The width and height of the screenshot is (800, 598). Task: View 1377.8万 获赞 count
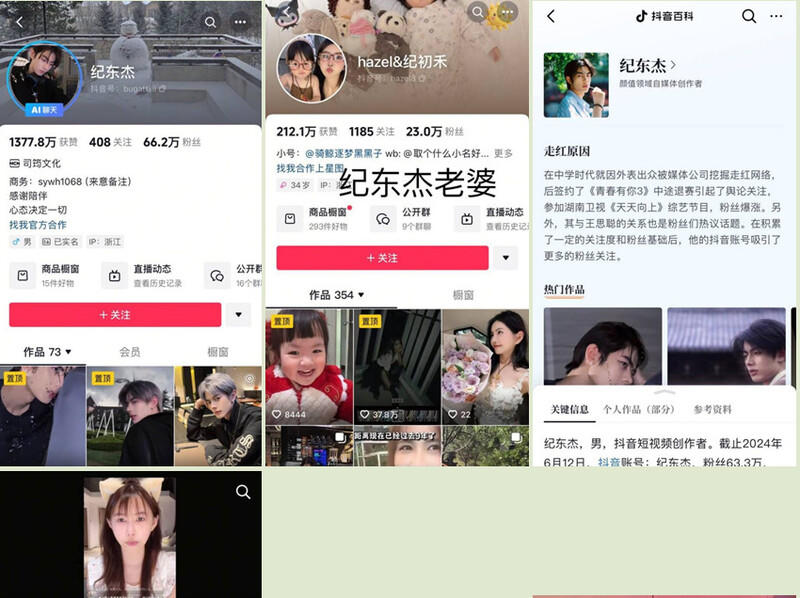43,142
